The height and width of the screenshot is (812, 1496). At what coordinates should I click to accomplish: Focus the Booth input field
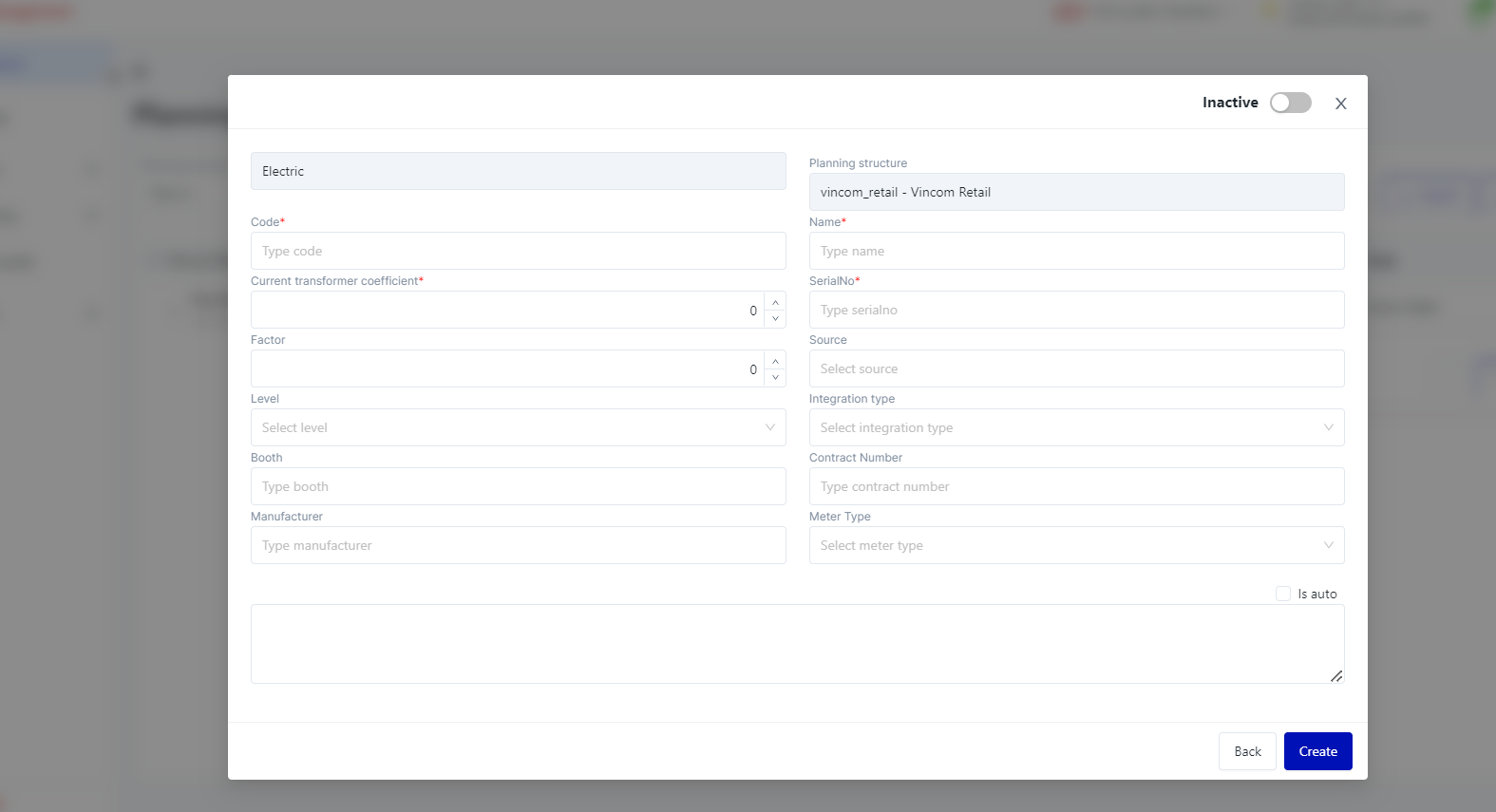pos(518,486)
